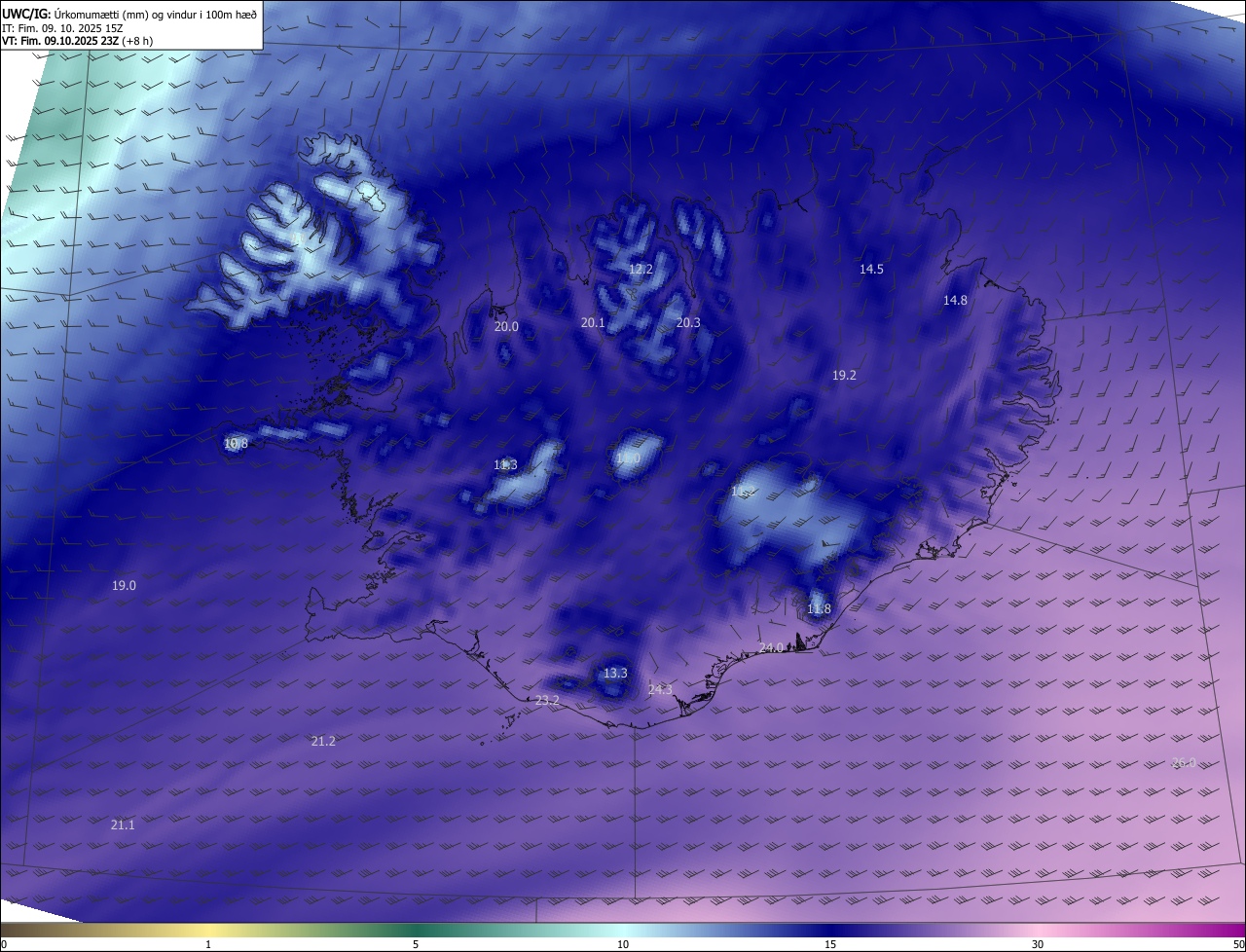Click the colorbar tick label 5

pos(416,944)
